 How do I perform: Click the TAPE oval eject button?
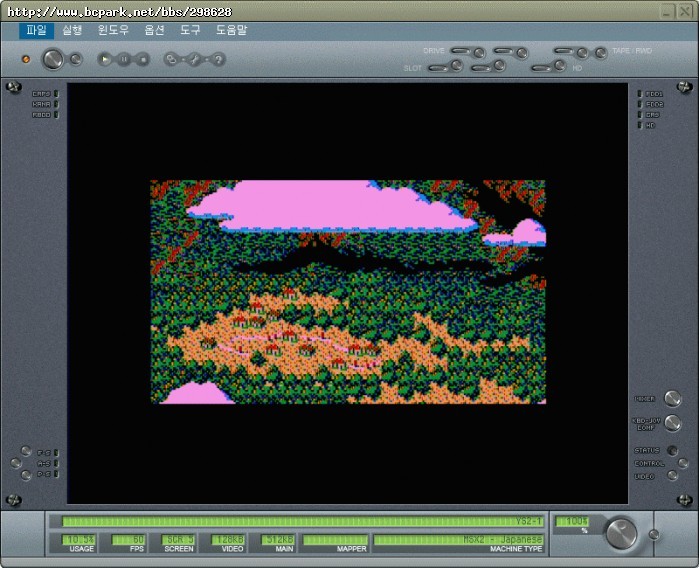pyautogui.click(x=563, y=51)
